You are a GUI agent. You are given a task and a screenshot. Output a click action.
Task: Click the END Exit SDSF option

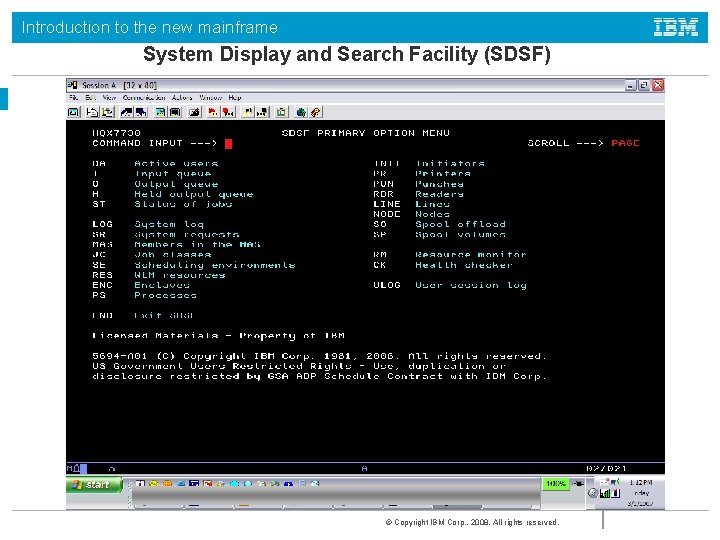[142, 315]
